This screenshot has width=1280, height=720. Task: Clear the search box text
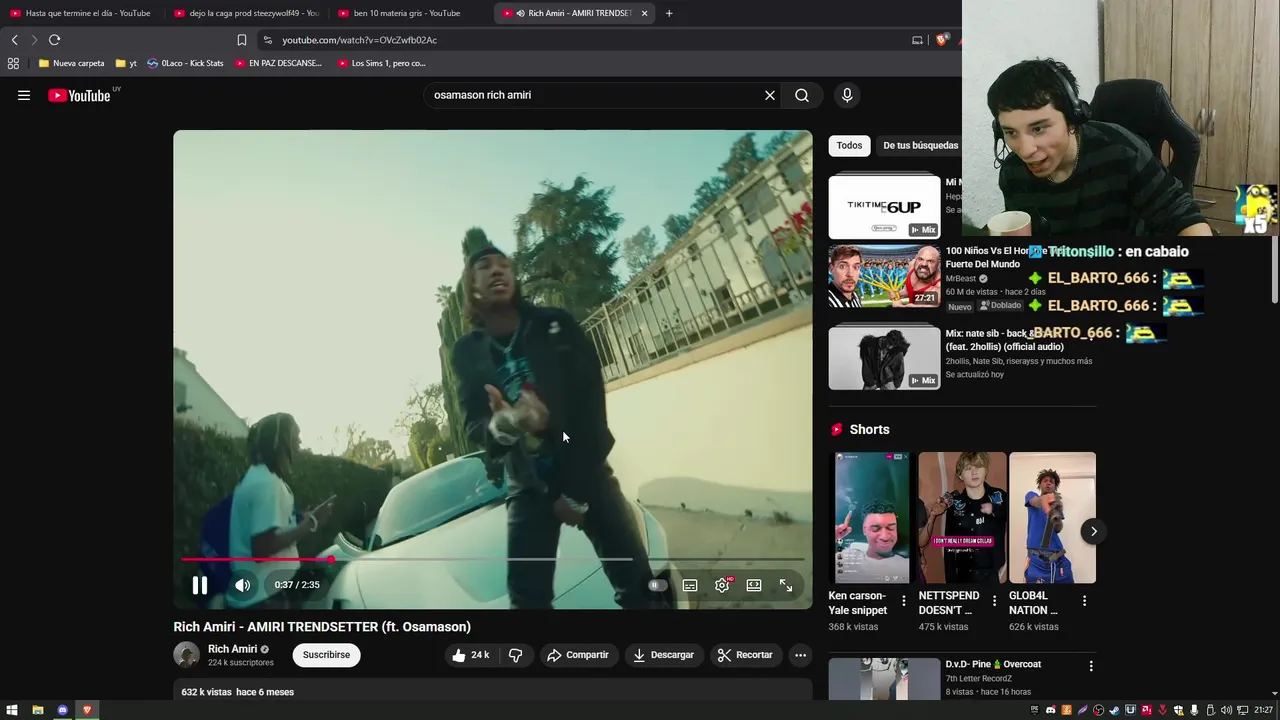pyautogui.click(x=770, y=95)
